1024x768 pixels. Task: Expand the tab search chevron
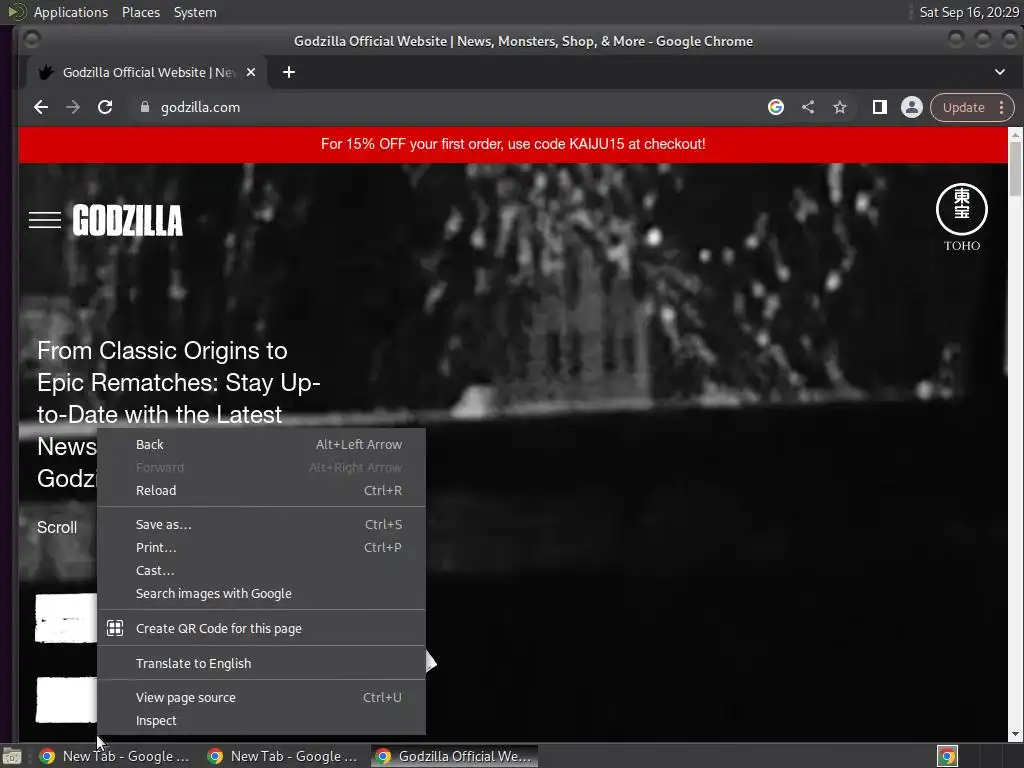pos(1000,72)
